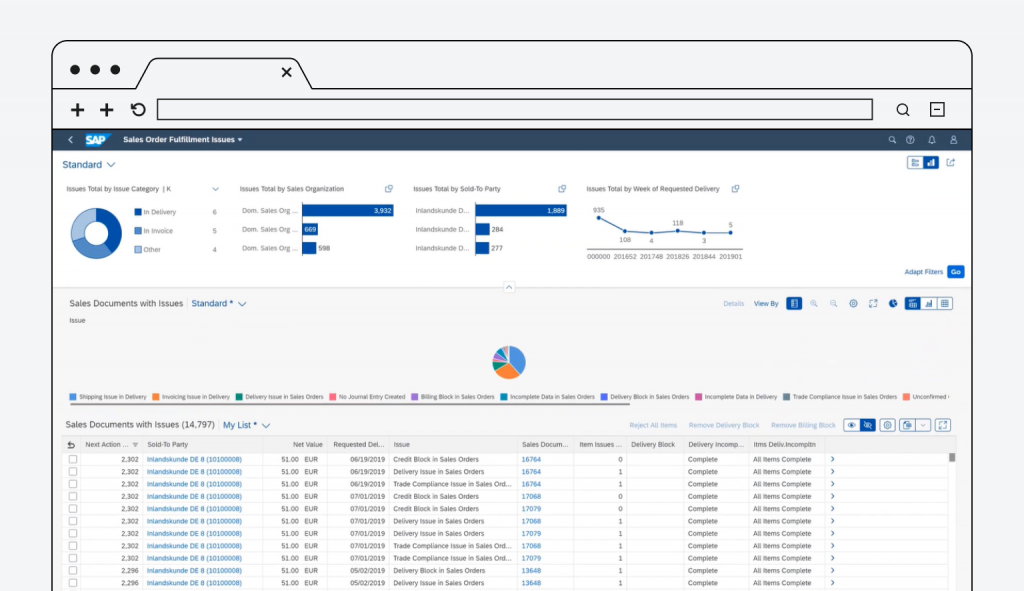The width and height of the screenshot is (1024, 591).
Task: Go back using the arrow beside SAP logo
Action: click(x=70, y=140)
